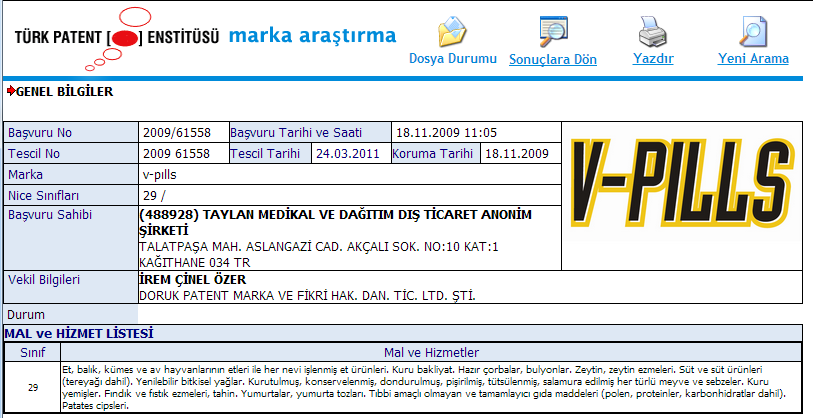Screen dimensions: 813x418
Task: Click the Tescil No value 2009 61558
Action: 176,153
